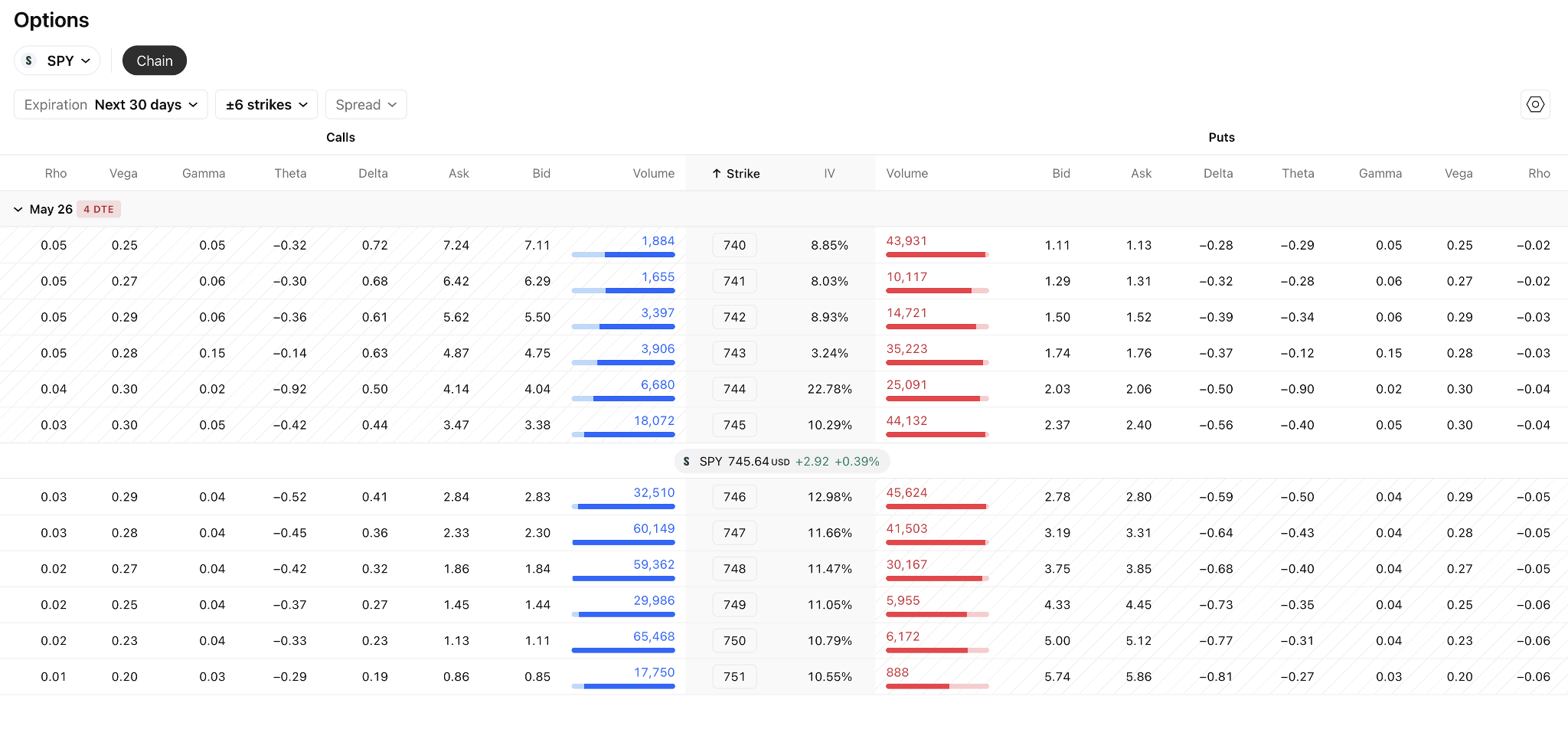The image size is (1568, 729).
Task: Select strike 751
Action: click(734, 677)
